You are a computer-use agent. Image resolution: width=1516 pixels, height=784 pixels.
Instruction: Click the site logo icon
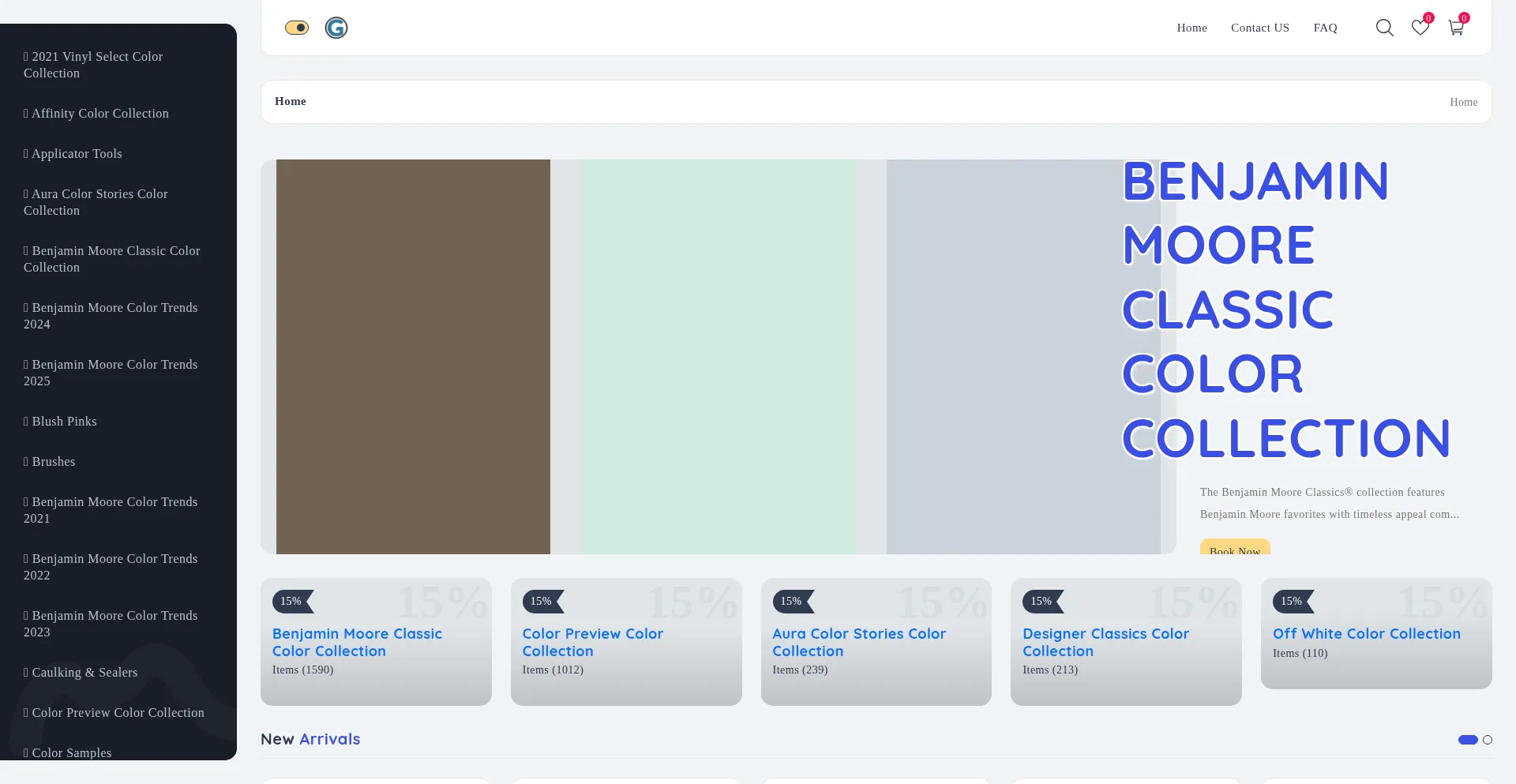336,28
